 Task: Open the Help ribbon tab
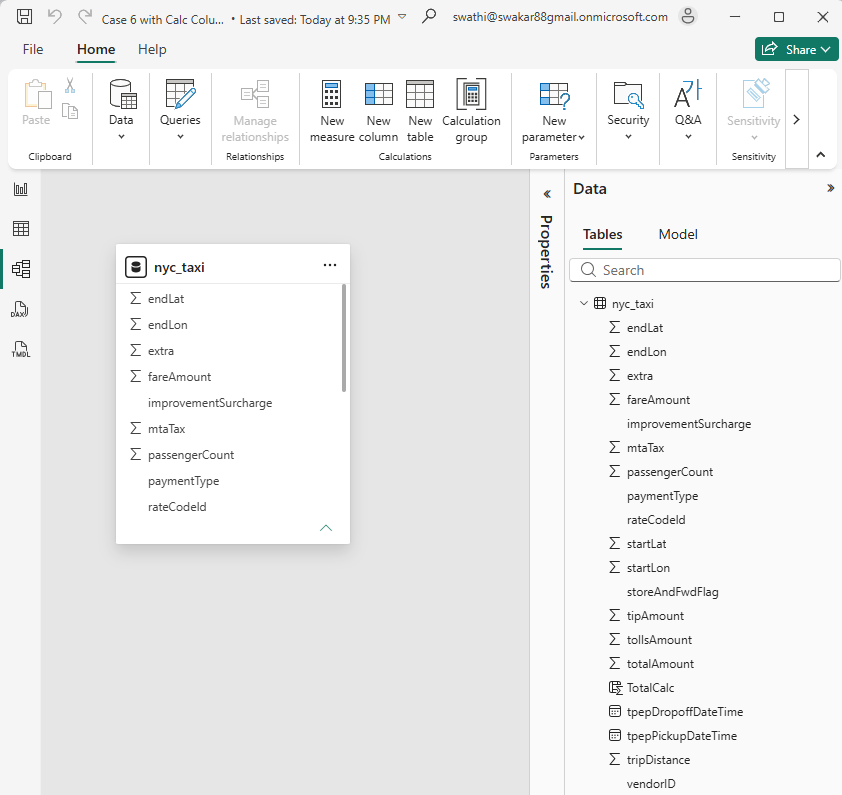(x=152, y=49)
